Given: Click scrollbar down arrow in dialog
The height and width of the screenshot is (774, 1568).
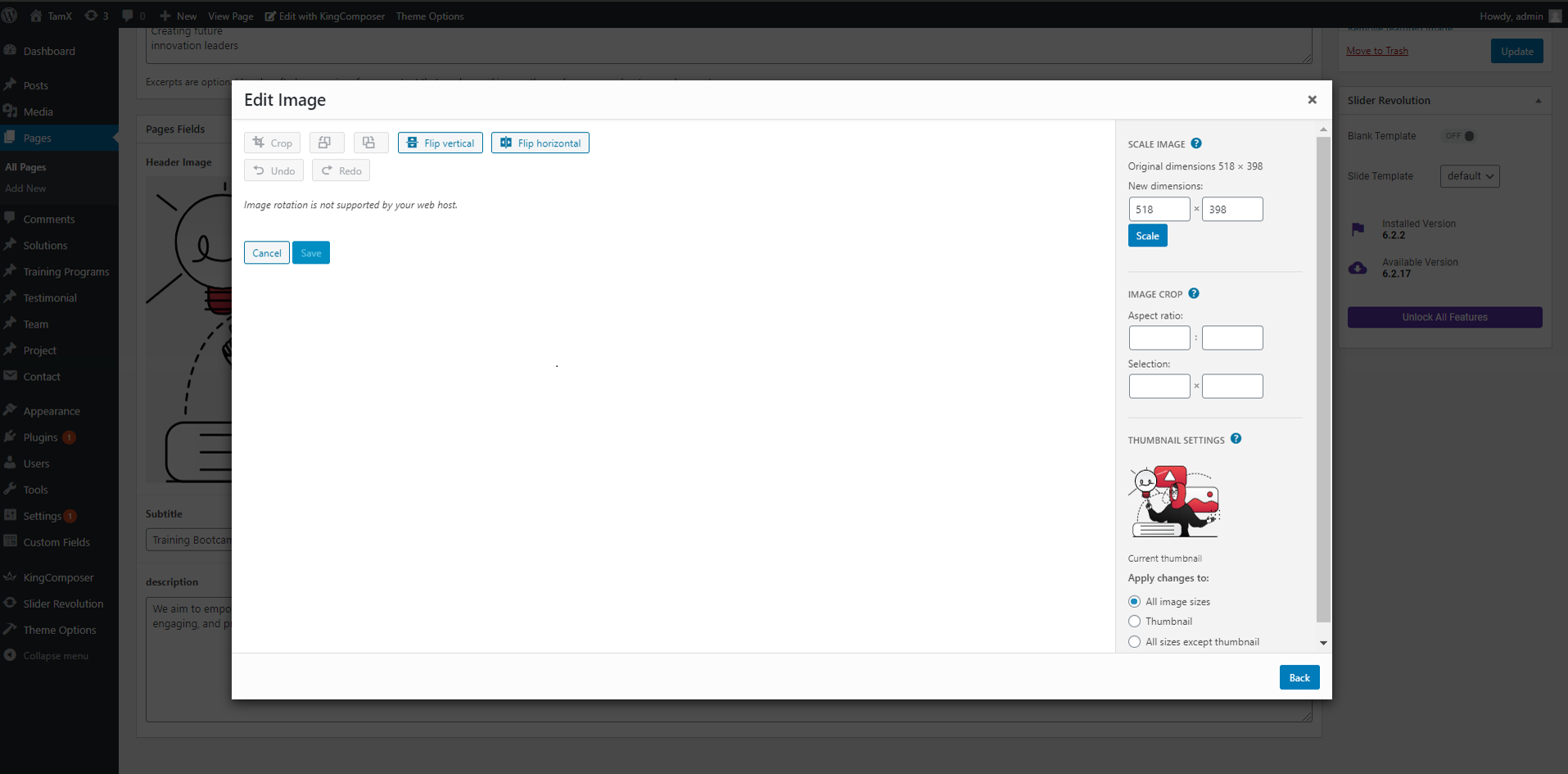Looking at the screenshot, I should click(1323, 643).
